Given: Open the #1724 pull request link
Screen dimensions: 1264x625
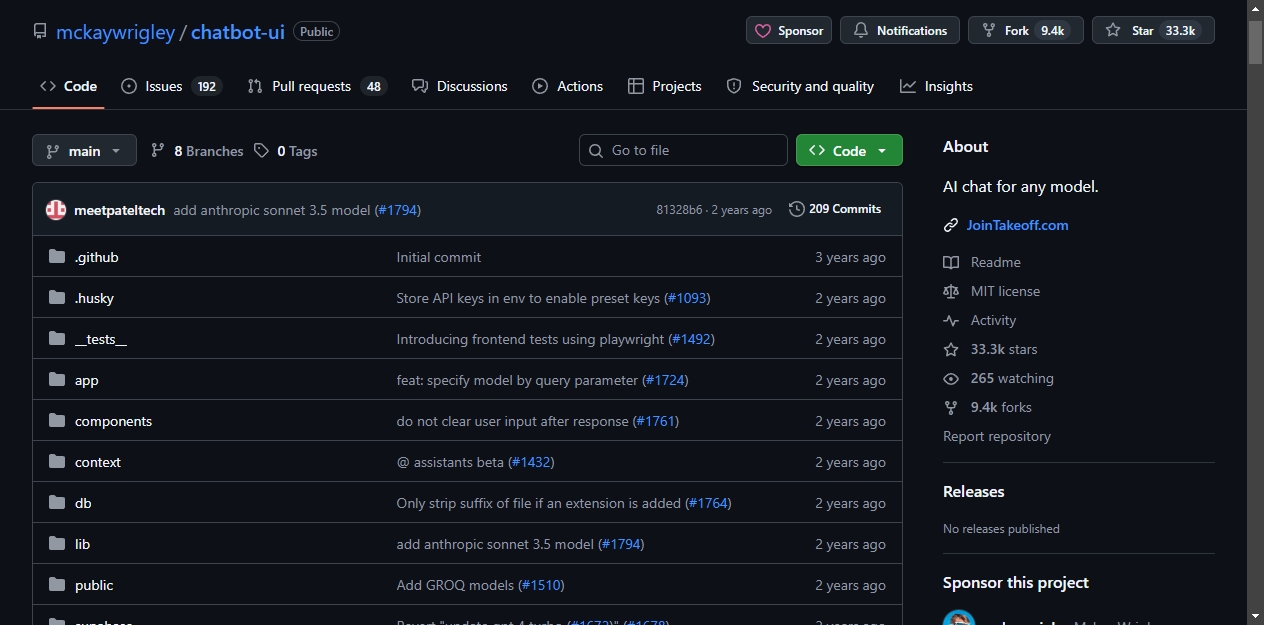Looking at the screenshot, I should [x=665, y=380].
